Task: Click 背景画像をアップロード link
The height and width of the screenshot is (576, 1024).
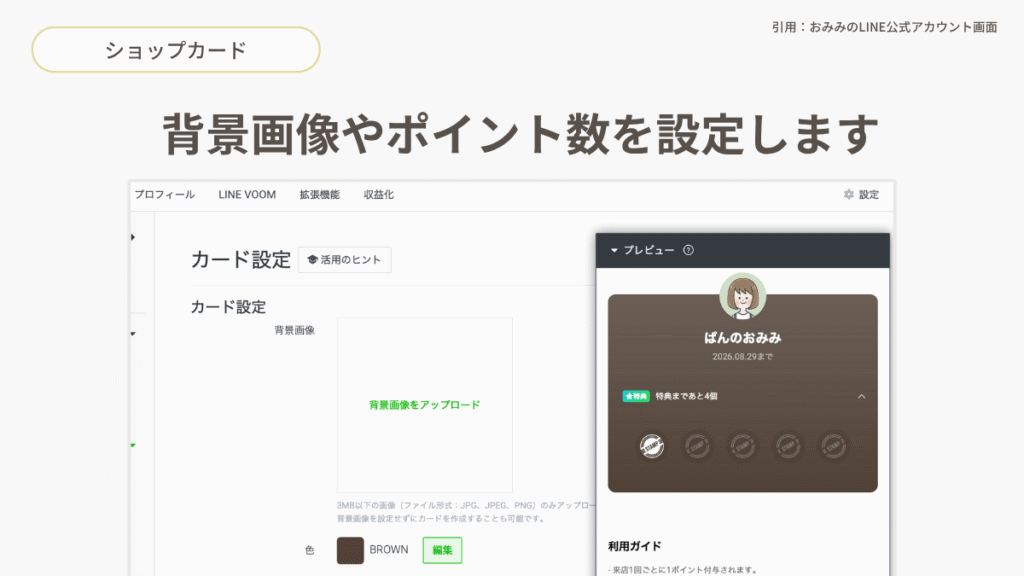Action: (x=424, y=405)
